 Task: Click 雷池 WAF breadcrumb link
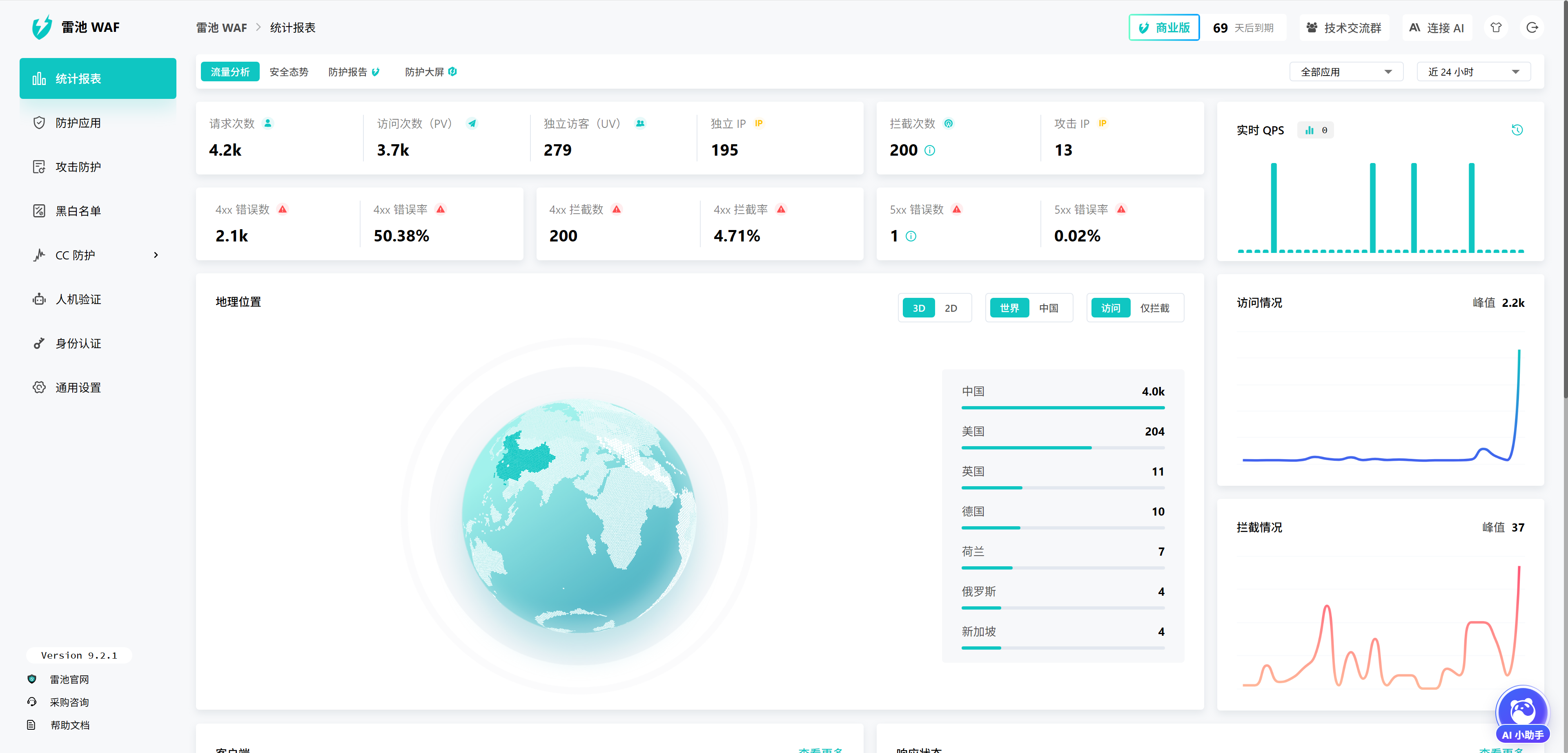click(222, 28)
